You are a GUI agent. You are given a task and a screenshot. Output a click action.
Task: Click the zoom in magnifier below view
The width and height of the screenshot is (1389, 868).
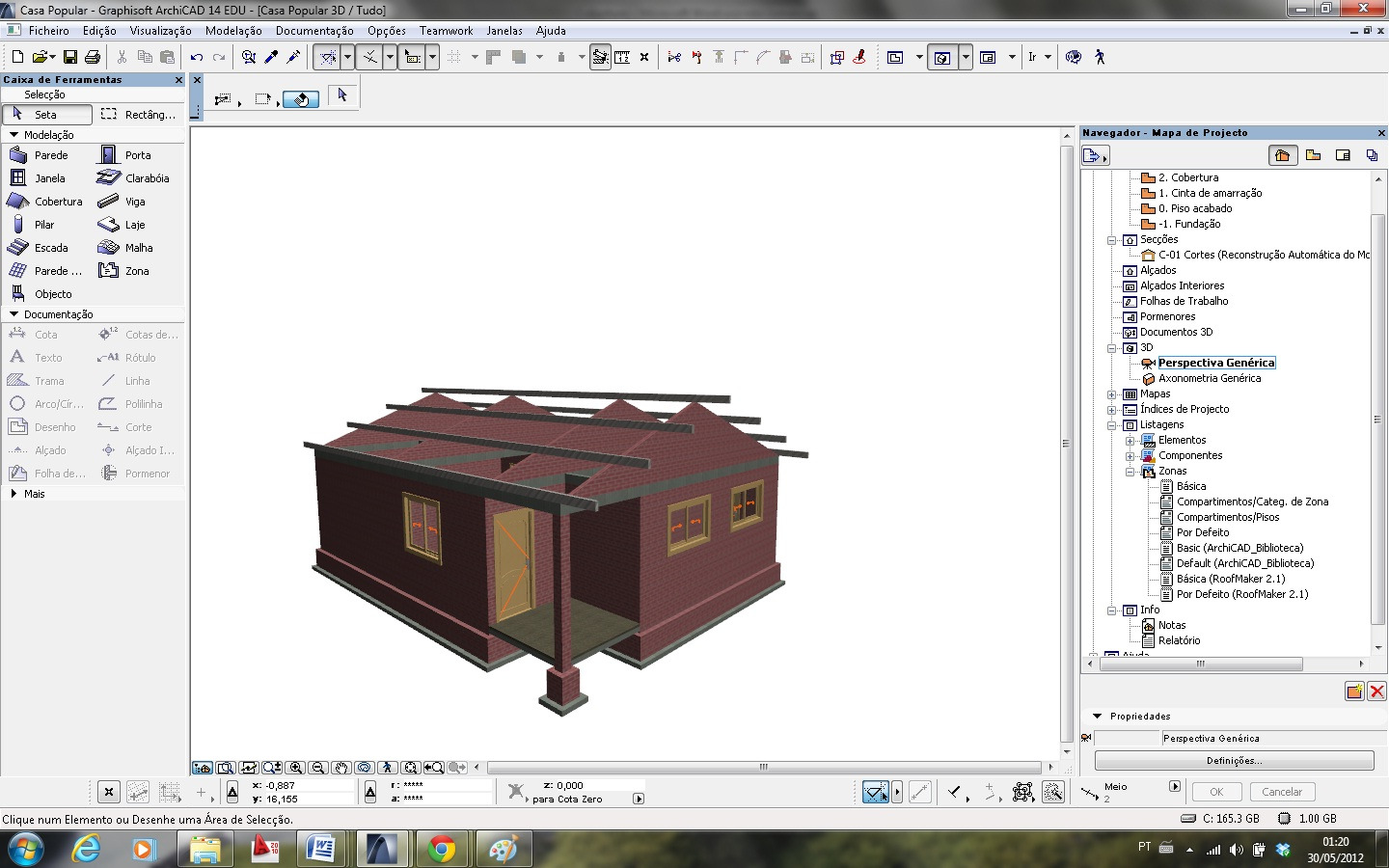295,768
